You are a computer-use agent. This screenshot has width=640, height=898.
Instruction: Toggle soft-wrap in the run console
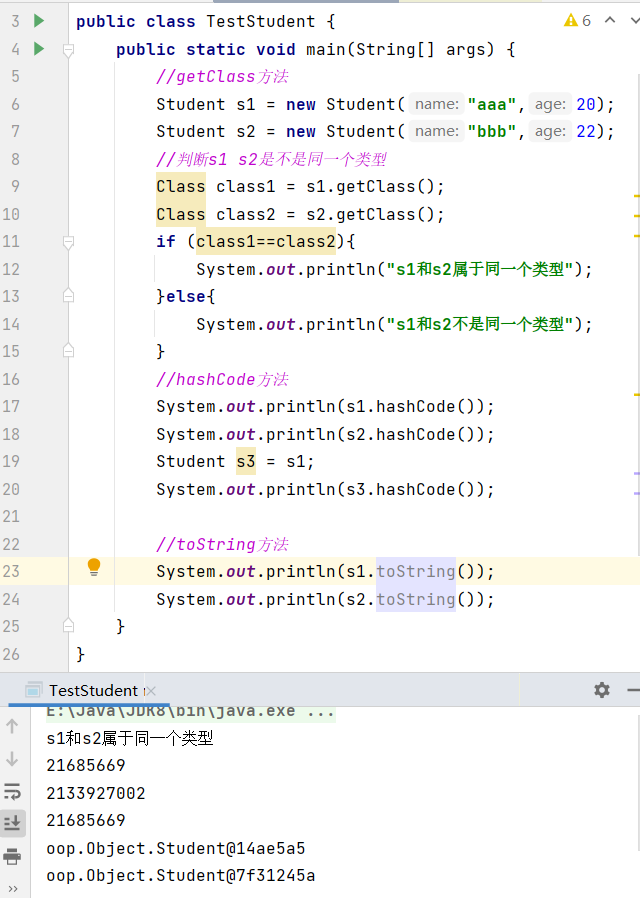12,791
